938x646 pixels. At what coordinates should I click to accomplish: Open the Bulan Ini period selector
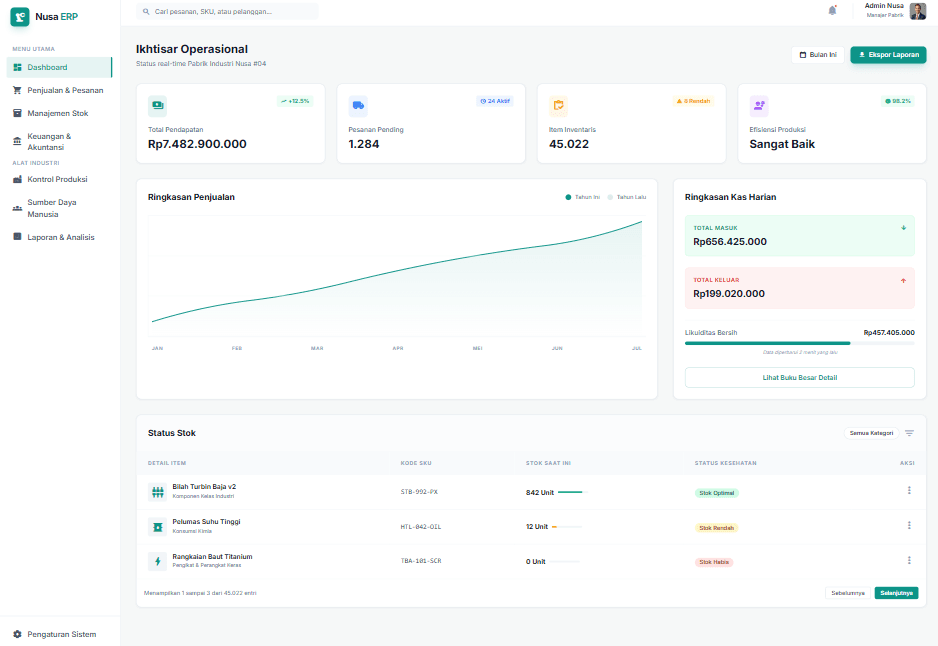click(817, 54)
